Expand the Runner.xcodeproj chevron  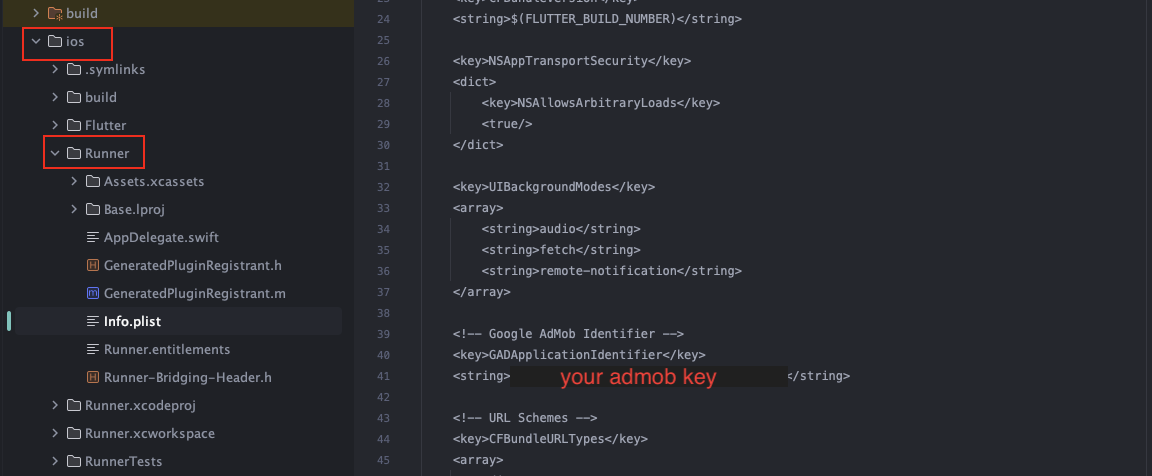pyautogui.click(x=55, y=405)
